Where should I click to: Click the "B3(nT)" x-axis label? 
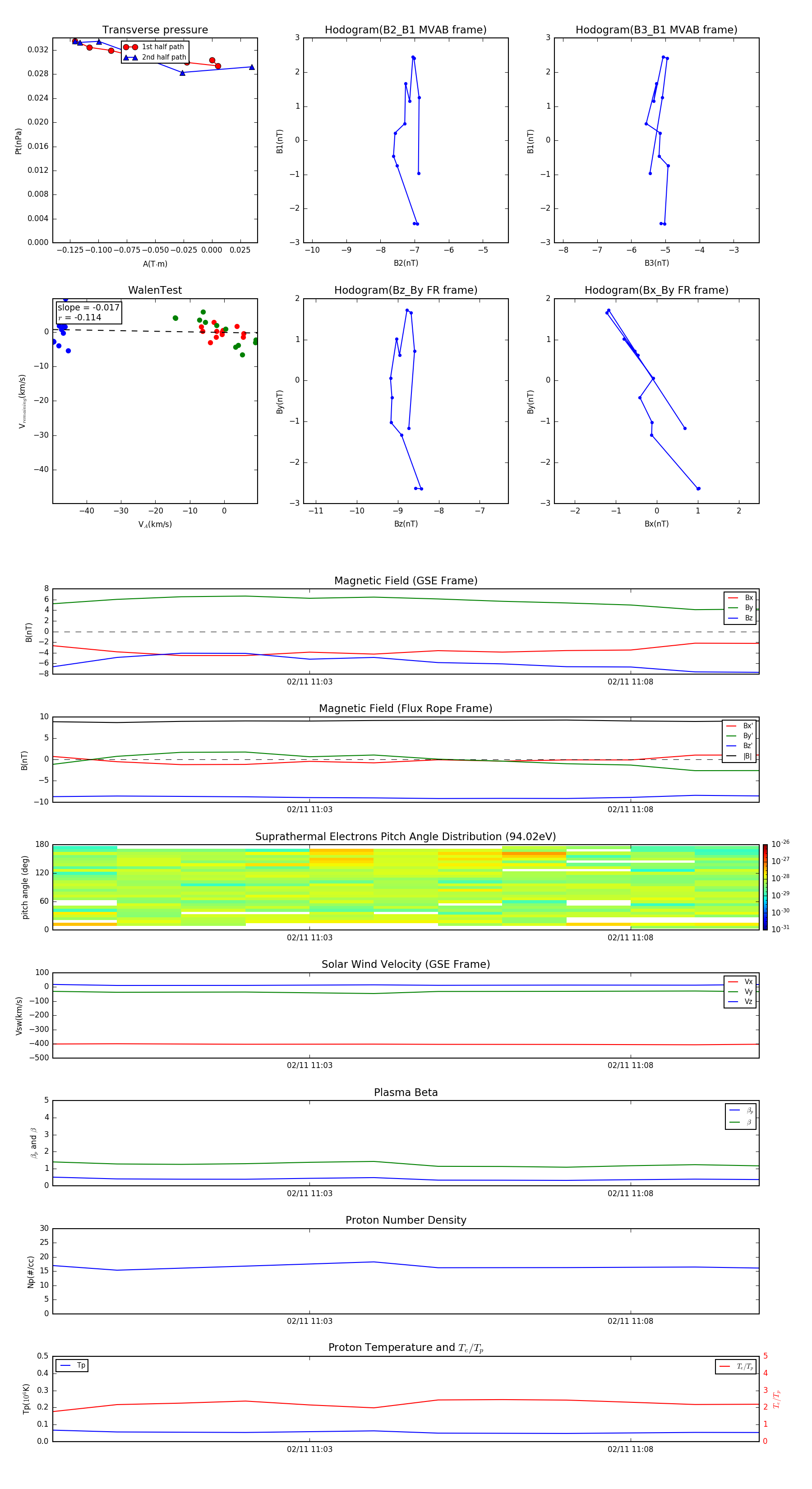656,263
